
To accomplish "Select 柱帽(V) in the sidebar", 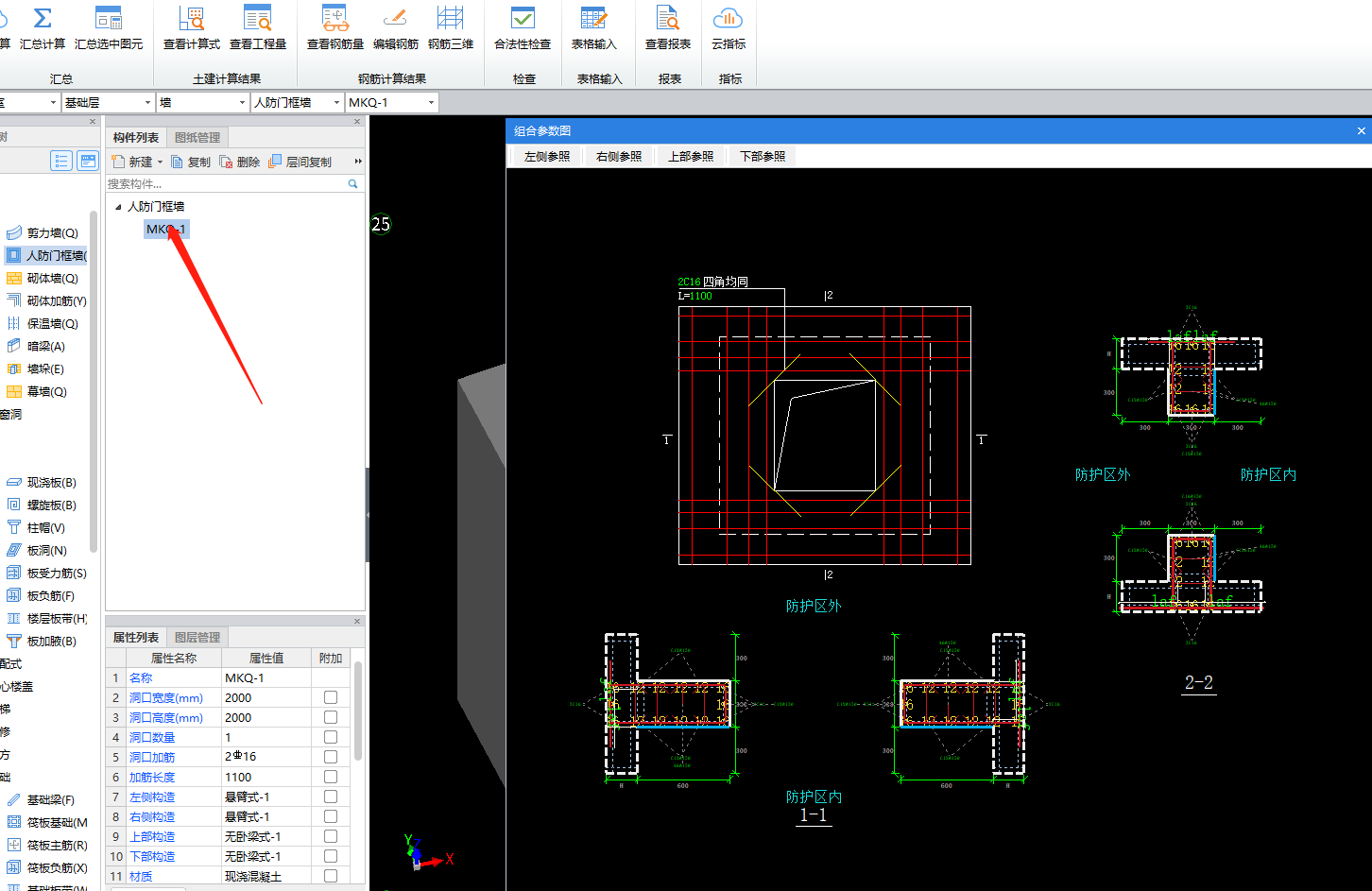I will (x=36, y=527).
